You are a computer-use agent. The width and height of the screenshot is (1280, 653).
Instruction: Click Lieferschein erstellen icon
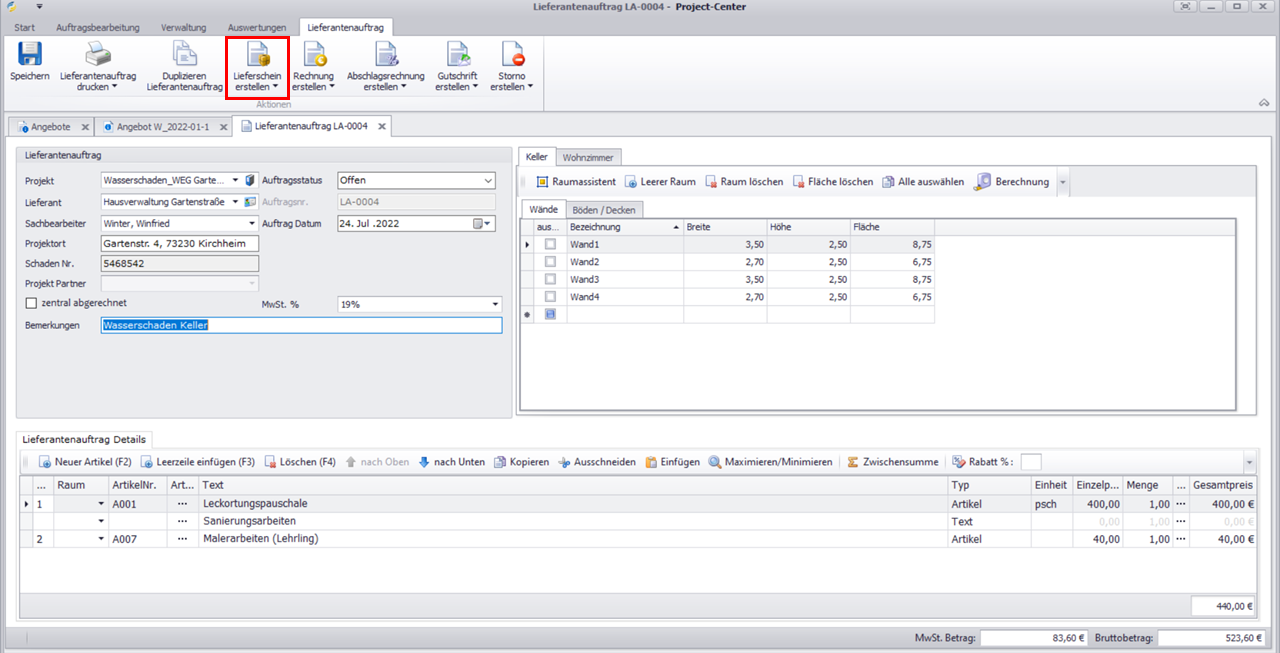pos(258,55)
